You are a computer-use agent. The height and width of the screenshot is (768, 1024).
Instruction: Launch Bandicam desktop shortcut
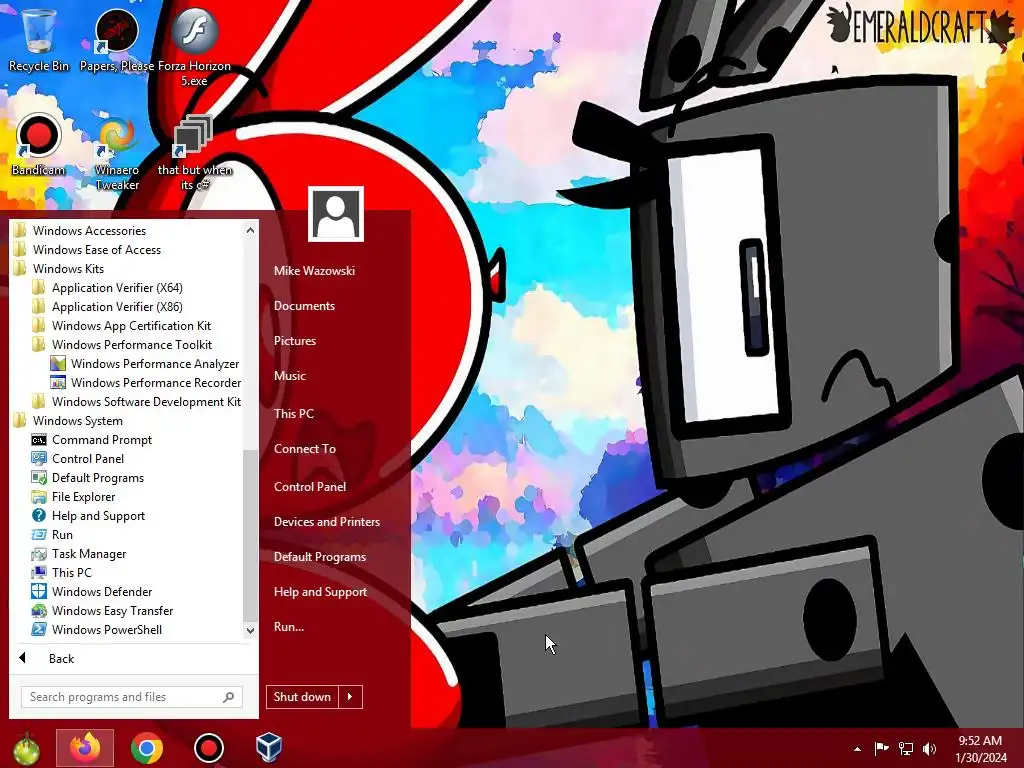[38, 145]
